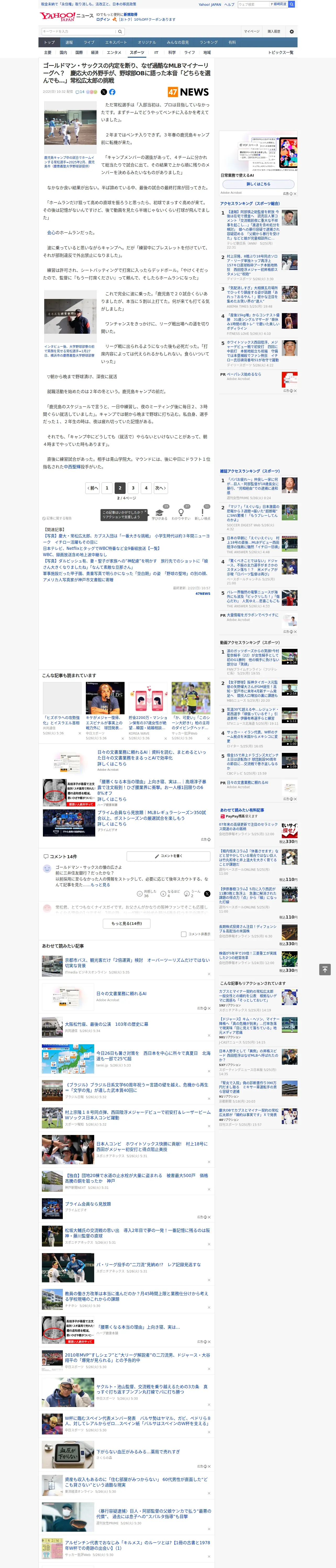Screen dimensions: 336x1568
Task: Click the blue search button in top bar
Action: click(292, 4)
